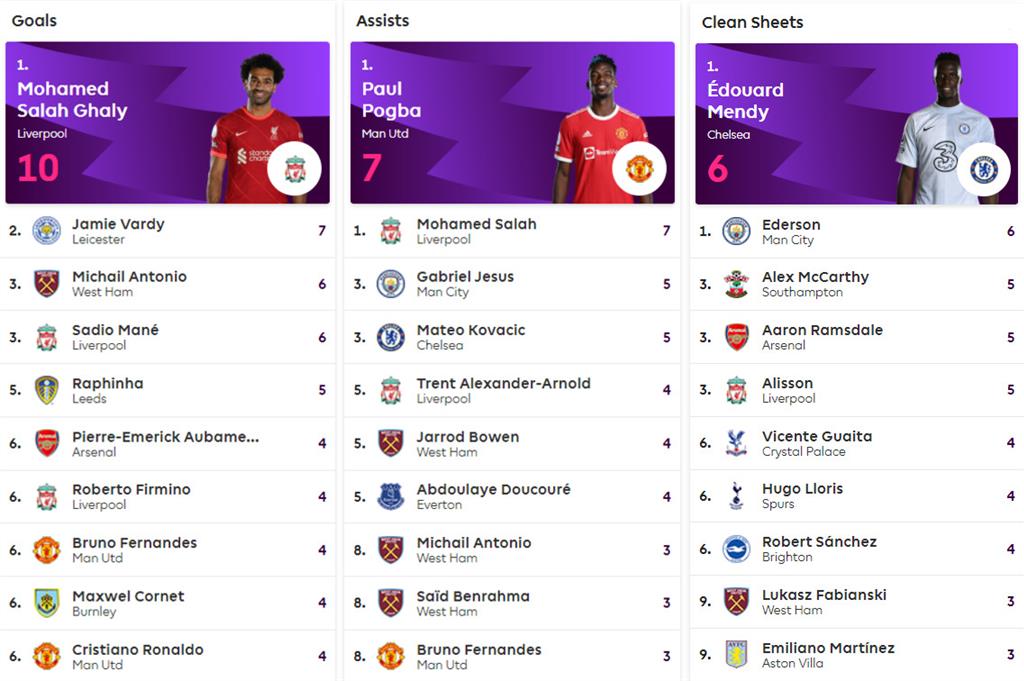Click the Burnley crest beside Maxwel Cornet
Screen dimensions: 1024x681
[x=46, y=603]
